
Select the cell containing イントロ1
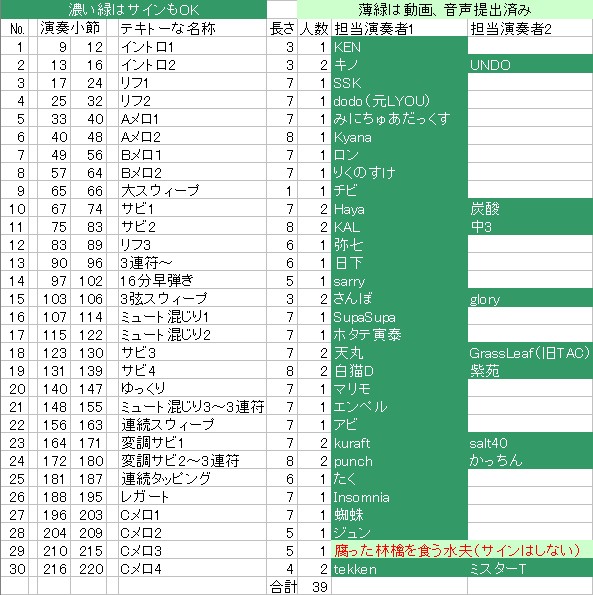click(192, 47)
